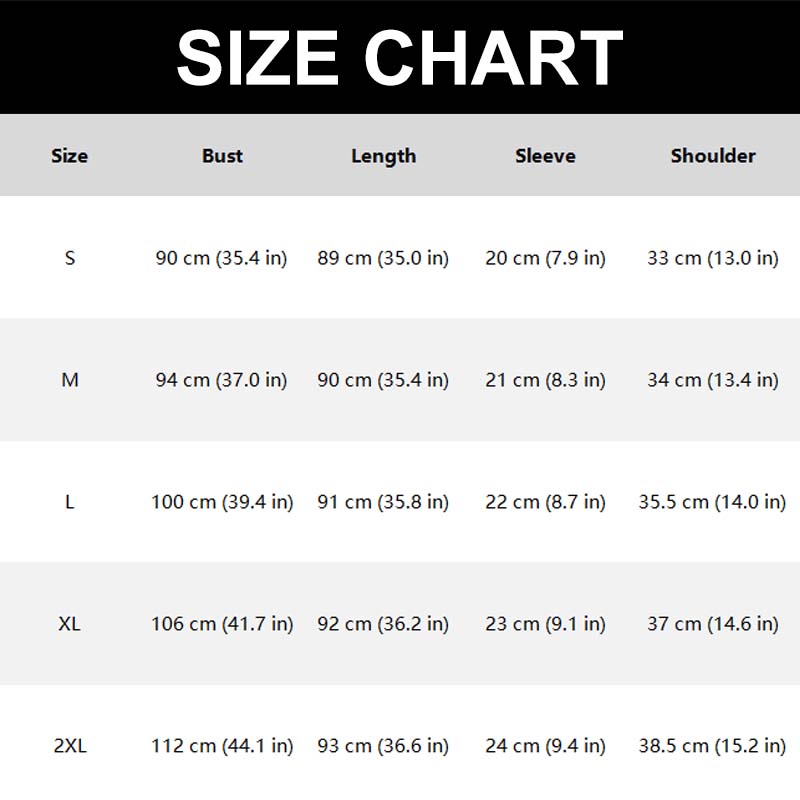This screenshot has width=800, height=800.
Task: Click the Shoulder column header
Action: tap(713, 156)
